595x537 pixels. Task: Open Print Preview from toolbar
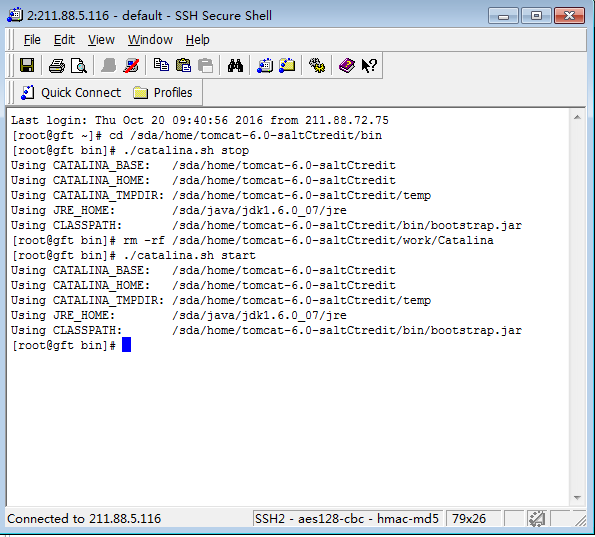coord(79,66)
